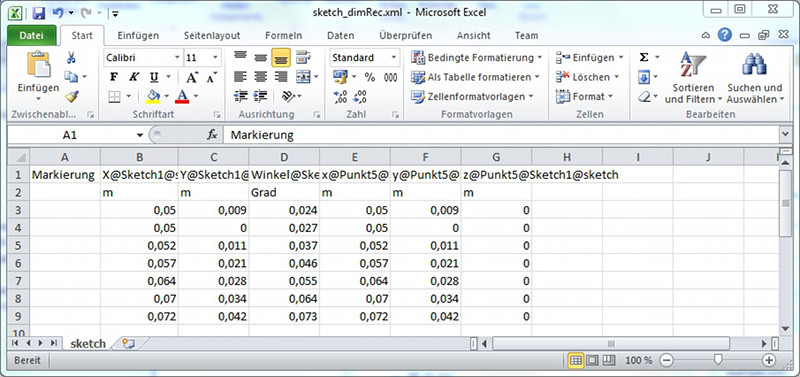Click the accounting currency format icon
This screenshot has width=800, height=377.
pyautogui.click(x=340, y=77)
